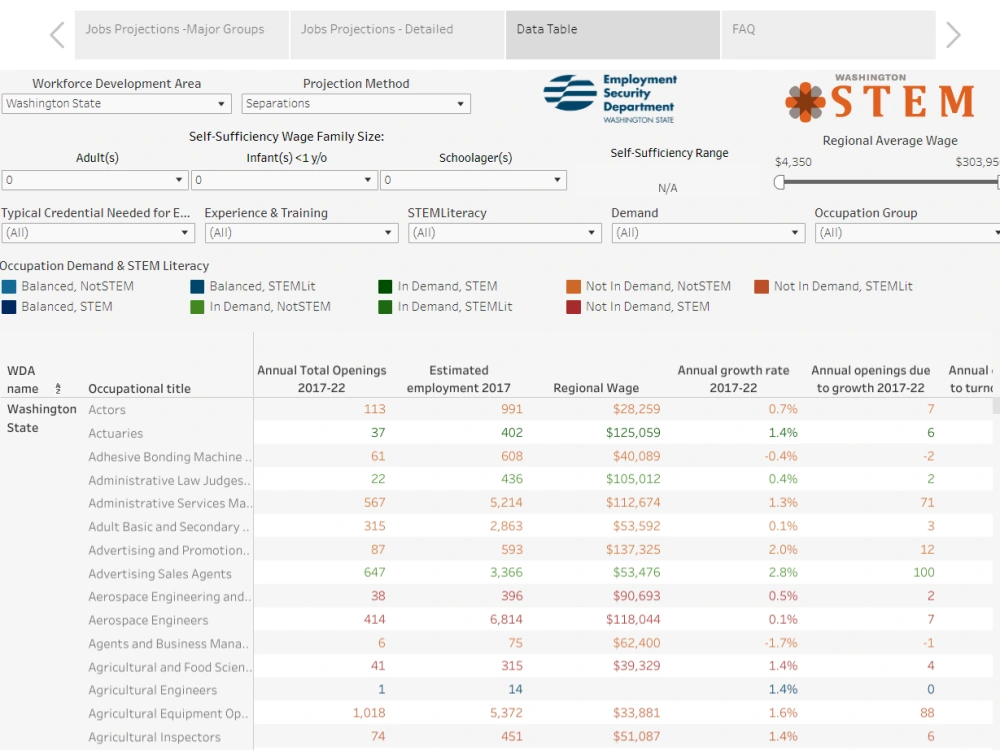Click Annual openings due to growth header
This screenshot has height=750, width=1000.
coord(870,379)
